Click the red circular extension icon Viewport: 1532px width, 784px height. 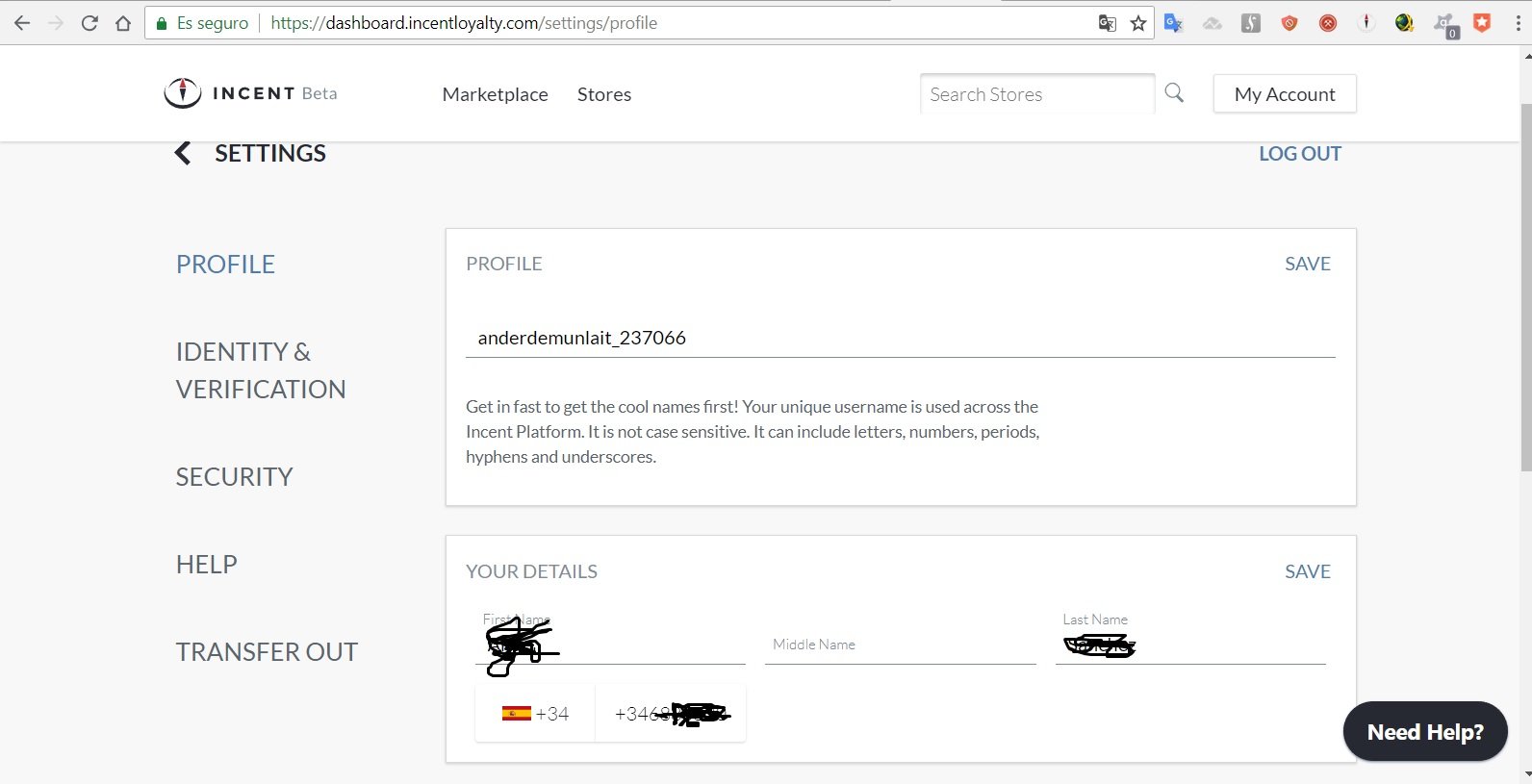click(1328, 23)
